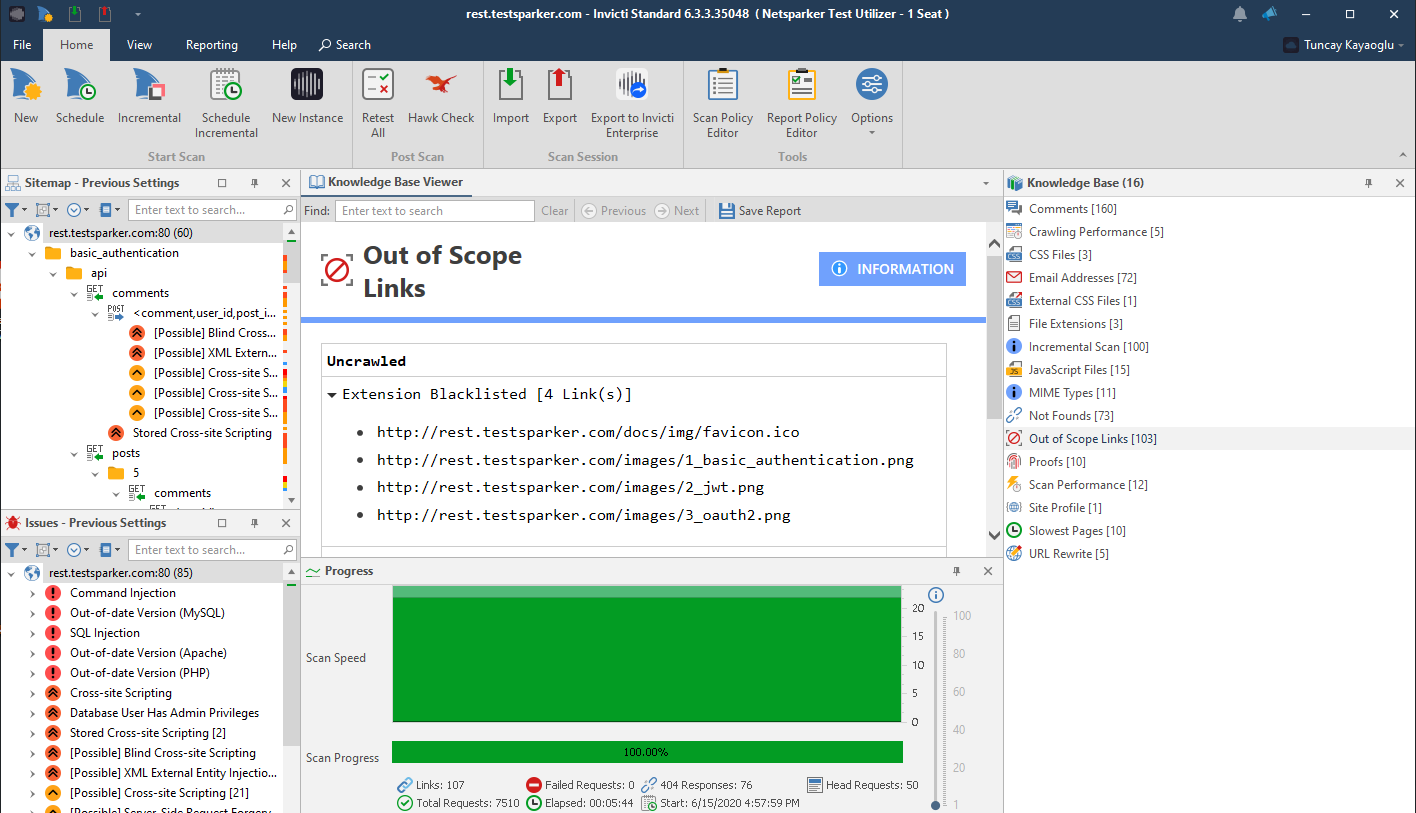Run the Hawk Check

point(441,97)
